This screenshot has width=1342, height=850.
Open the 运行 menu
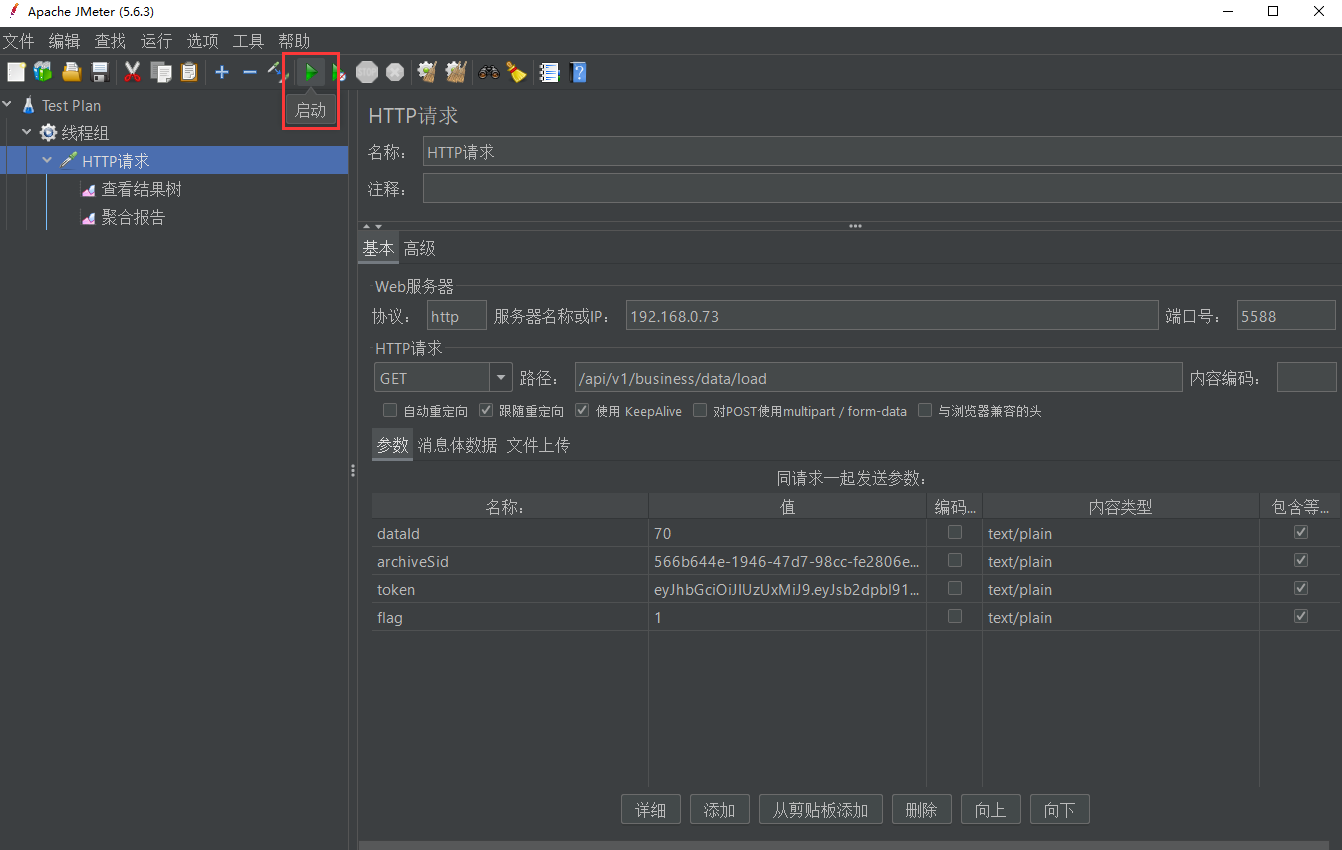click(156, 41)
